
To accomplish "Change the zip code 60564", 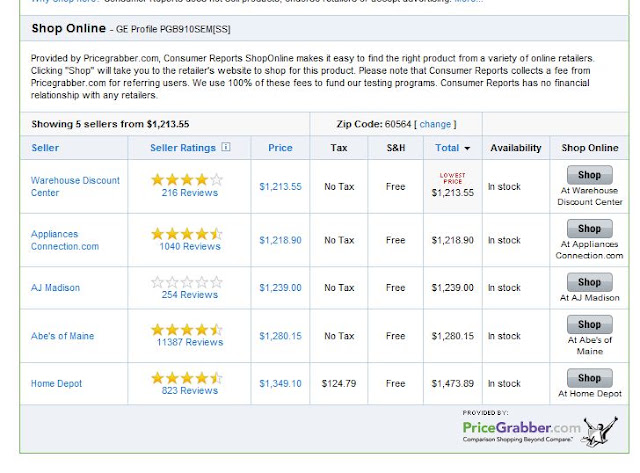I will click(435, 124).
